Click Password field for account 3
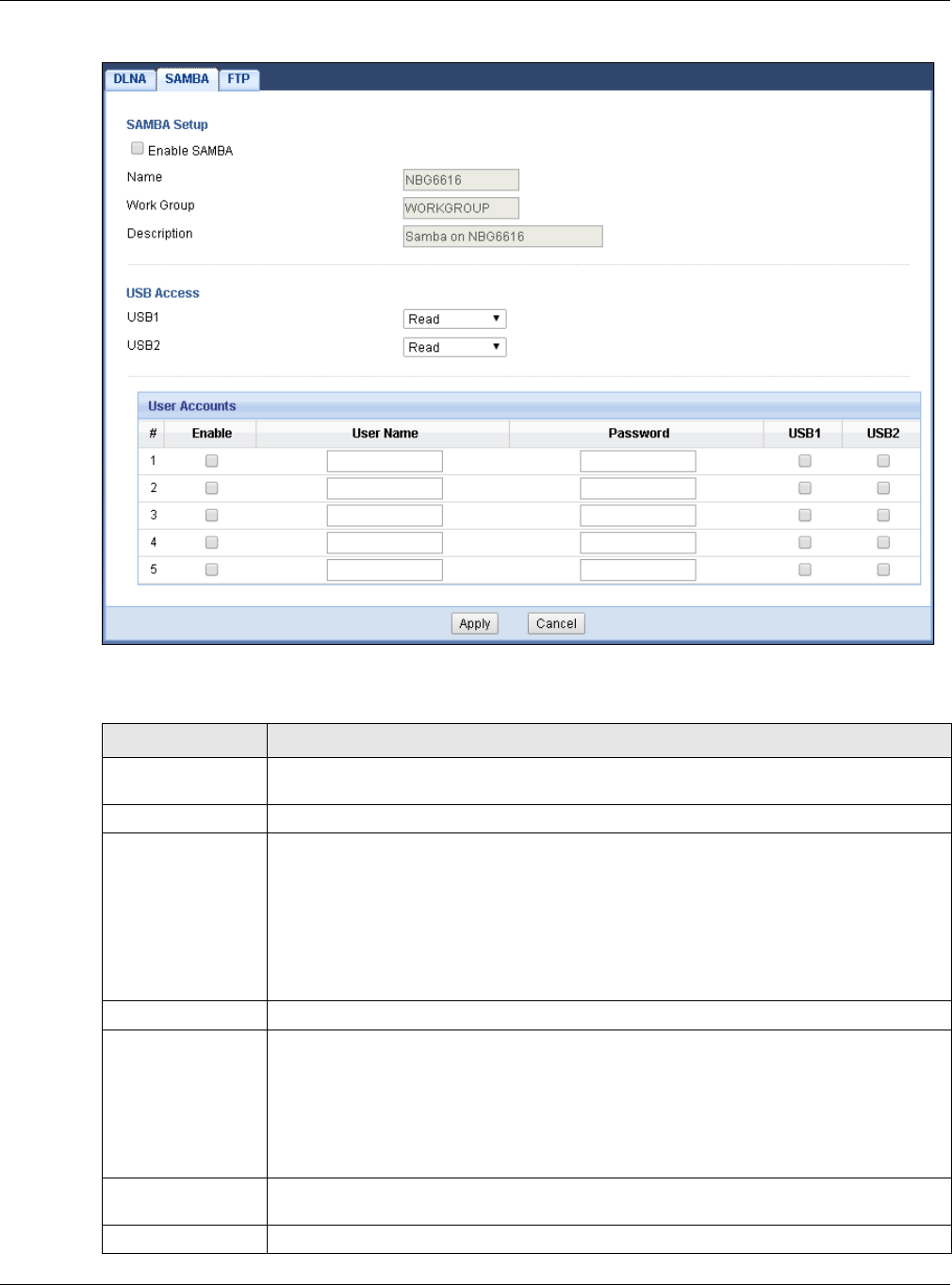This screenshot has height=1285, width=952. coord(638,516)
